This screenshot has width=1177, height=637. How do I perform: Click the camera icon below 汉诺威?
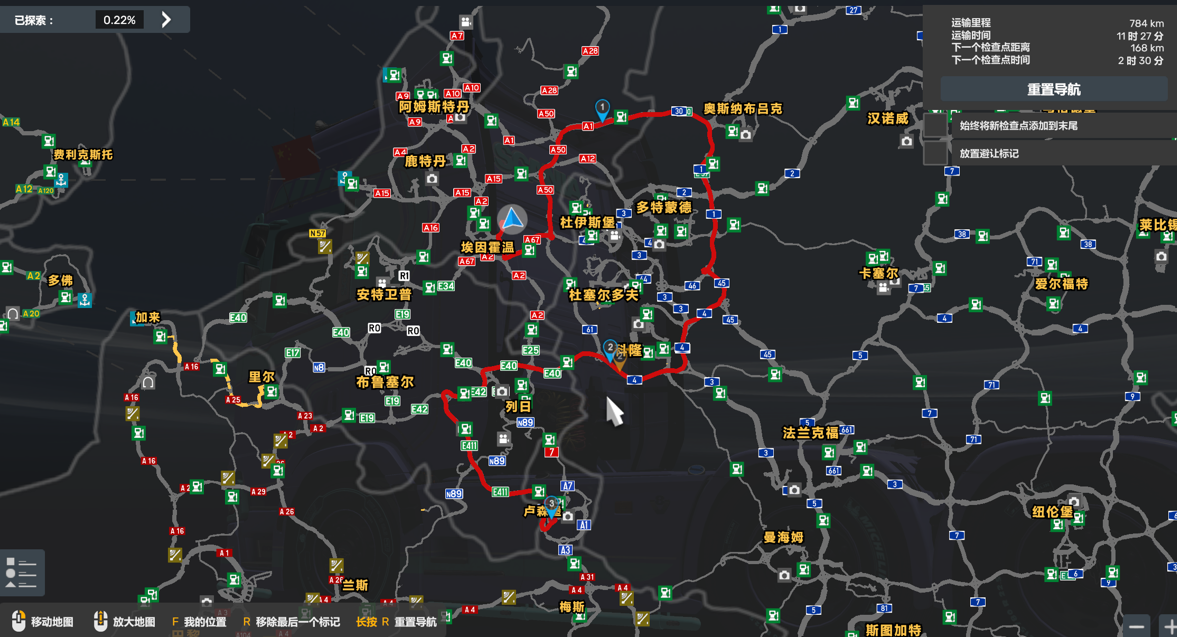[906, 141]
